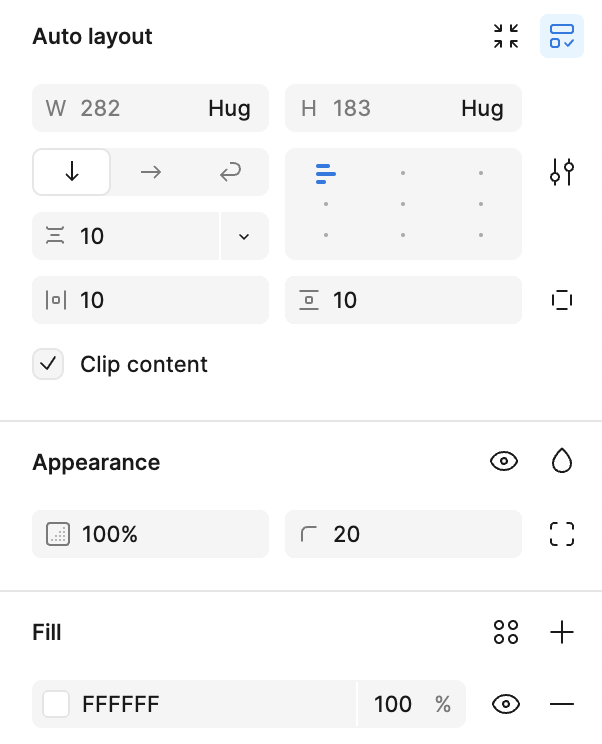Image resolution: width=602 pixels, height=744 pixels.
Task: Open the height Hug sizing dropdown
Action: pos(482,108)
